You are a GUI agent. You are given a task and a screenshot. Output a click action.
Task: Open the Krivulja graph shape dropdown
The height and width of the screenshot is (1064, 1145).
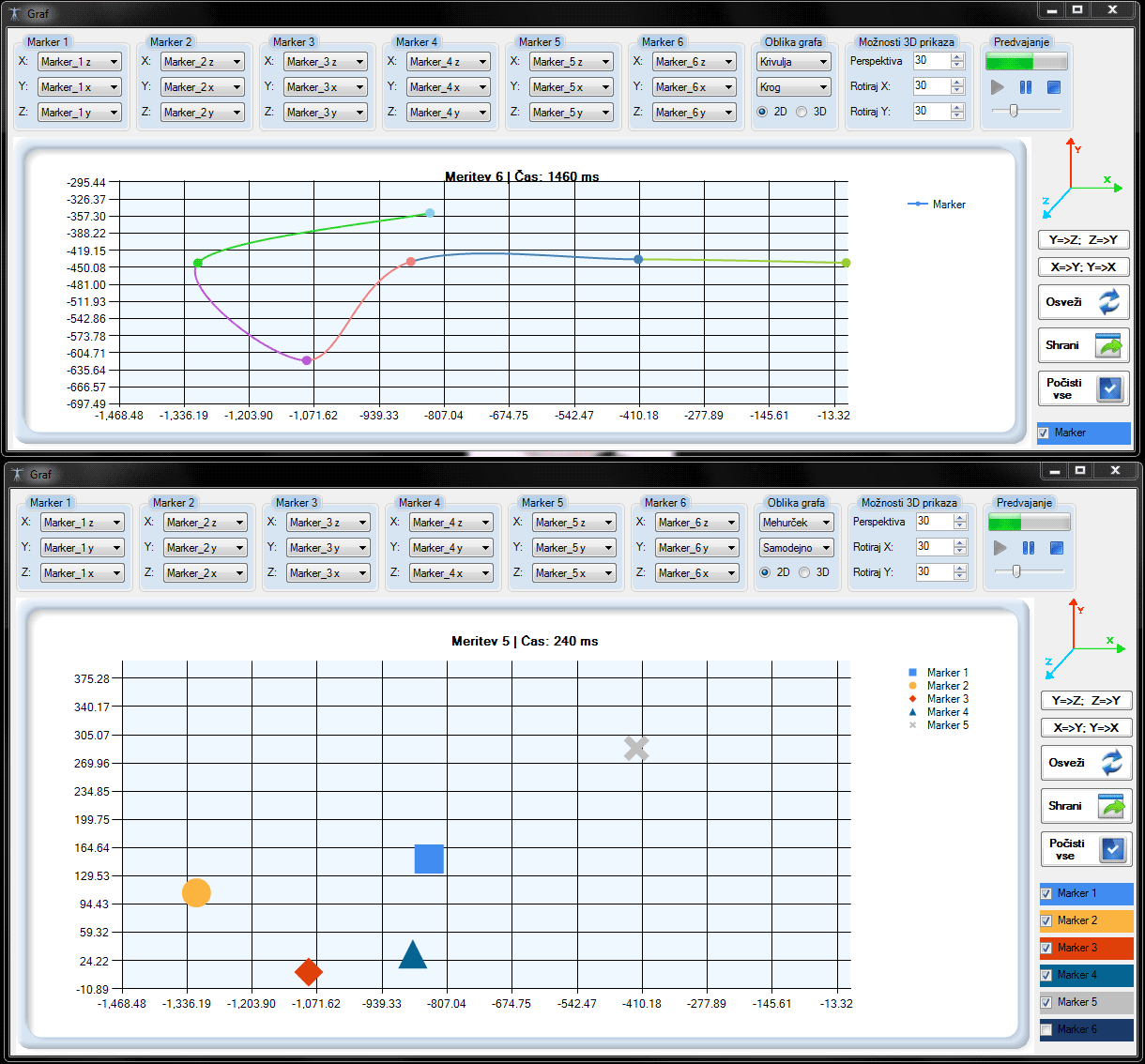coord(794,62)
